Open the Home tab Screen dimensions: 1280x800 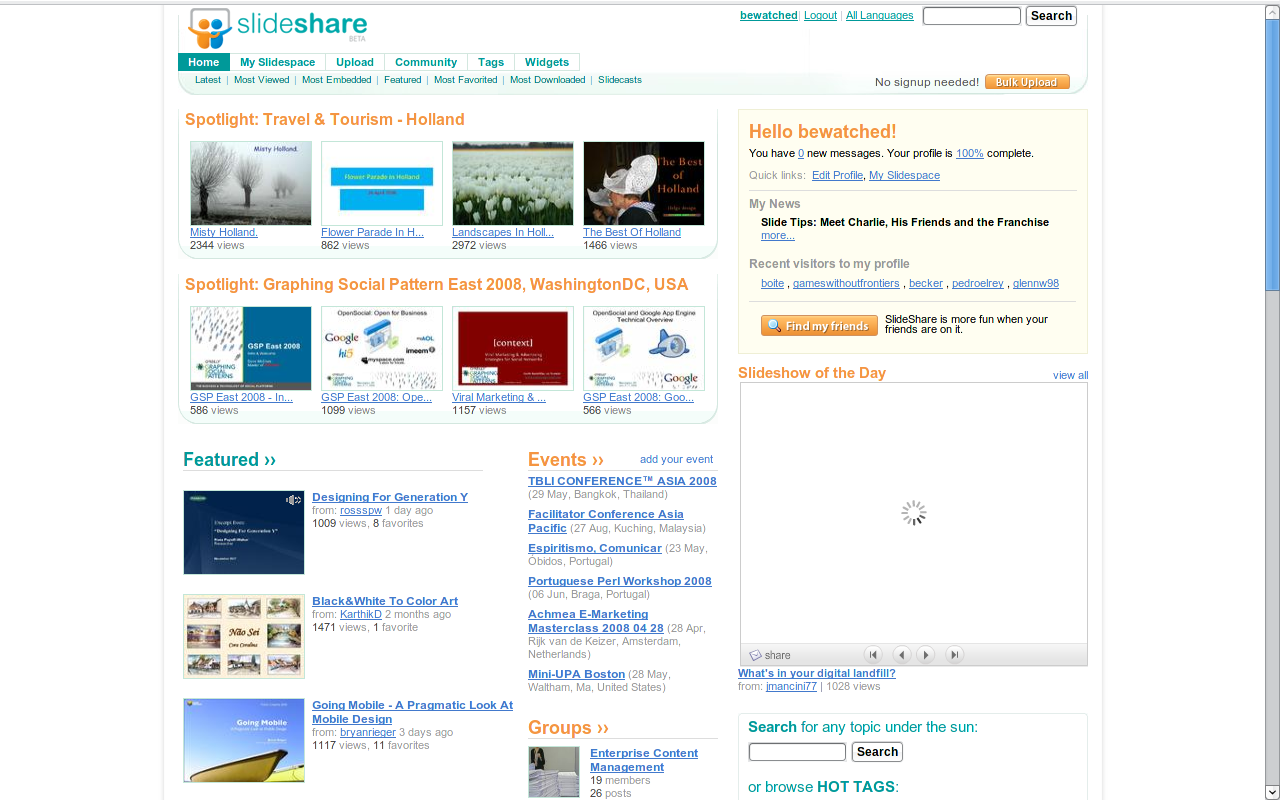[x=204, y=62]
